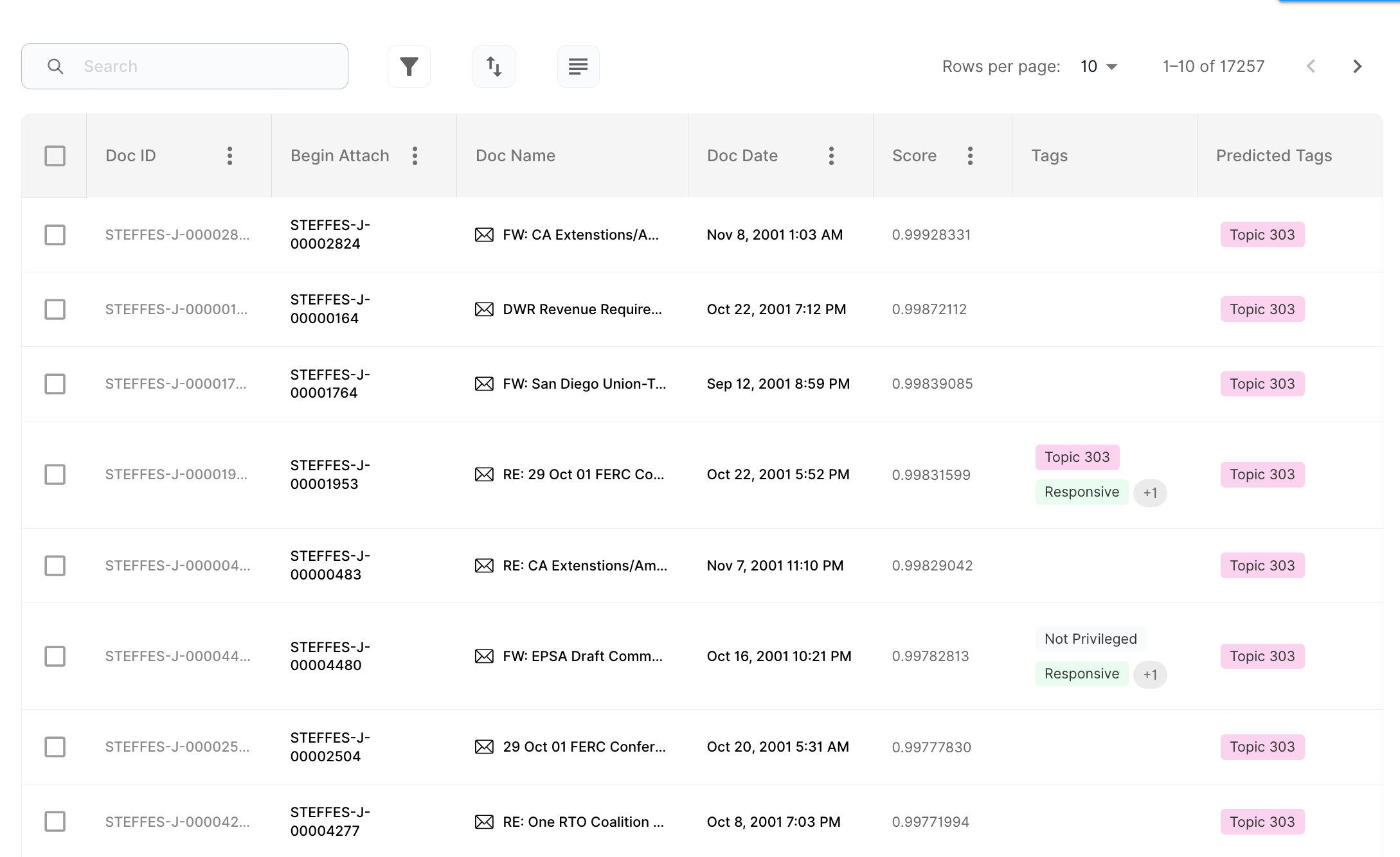This screenshot has height=857, width=1400.
Task: Click into the Search field
Action: pyautogui.click(x=184, y=66)
